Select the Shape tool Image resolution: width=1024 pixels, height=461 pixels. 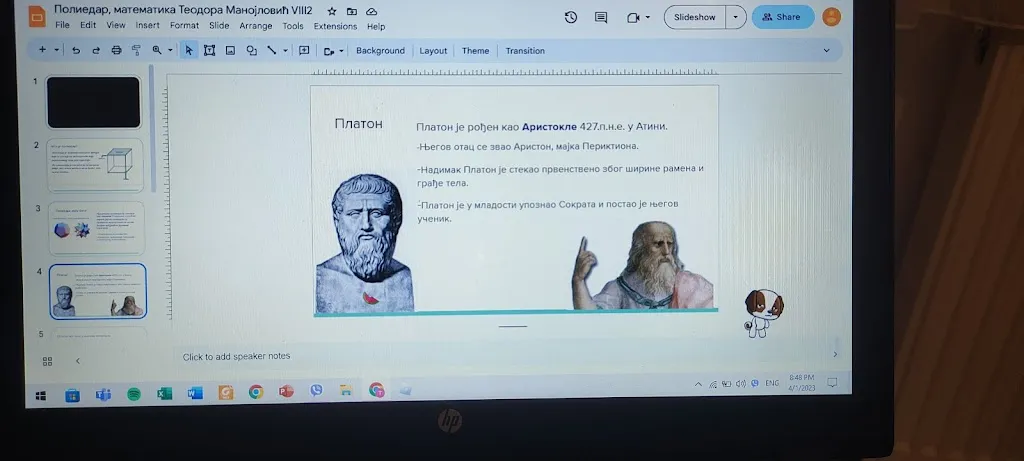pos(250,50)
